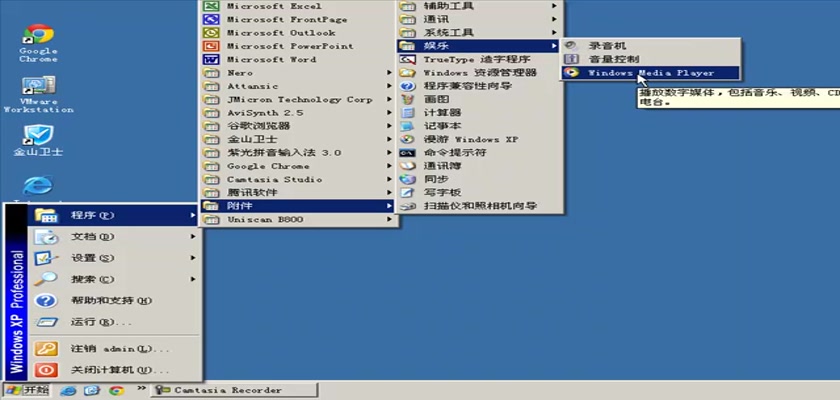Screen dimensions: 840x400
Task: Click Internet Explorer quick launch icon
Action: coord(68,390)
